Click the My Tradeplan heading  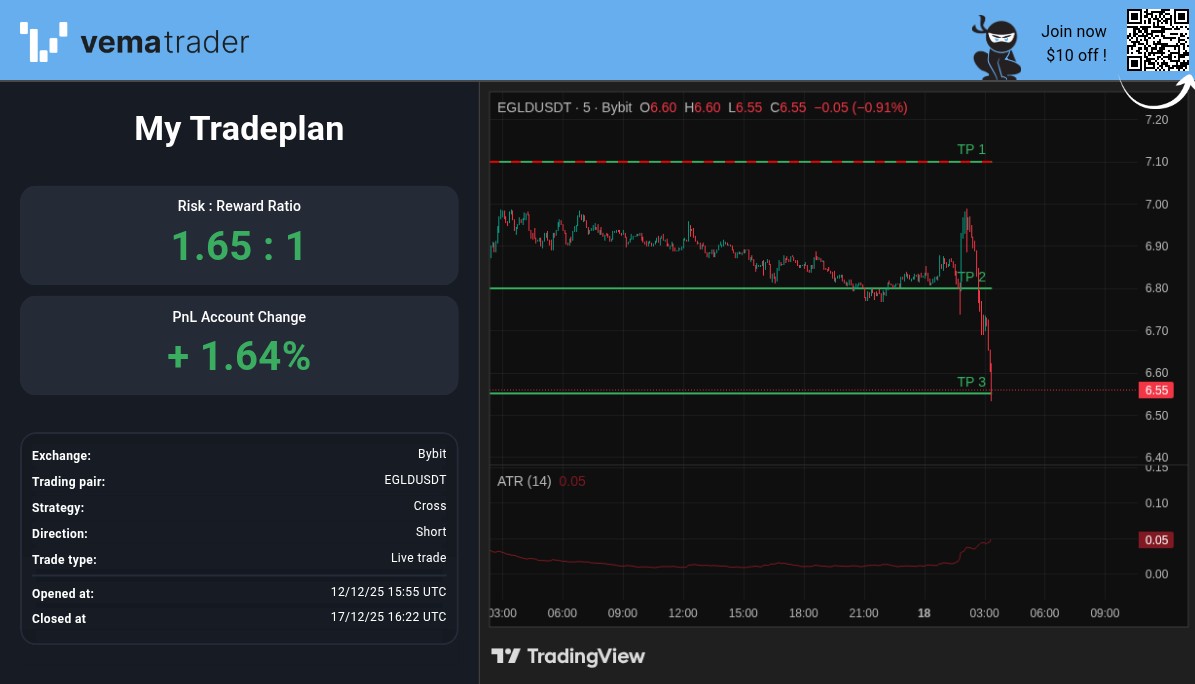click(x=239, y=129)
